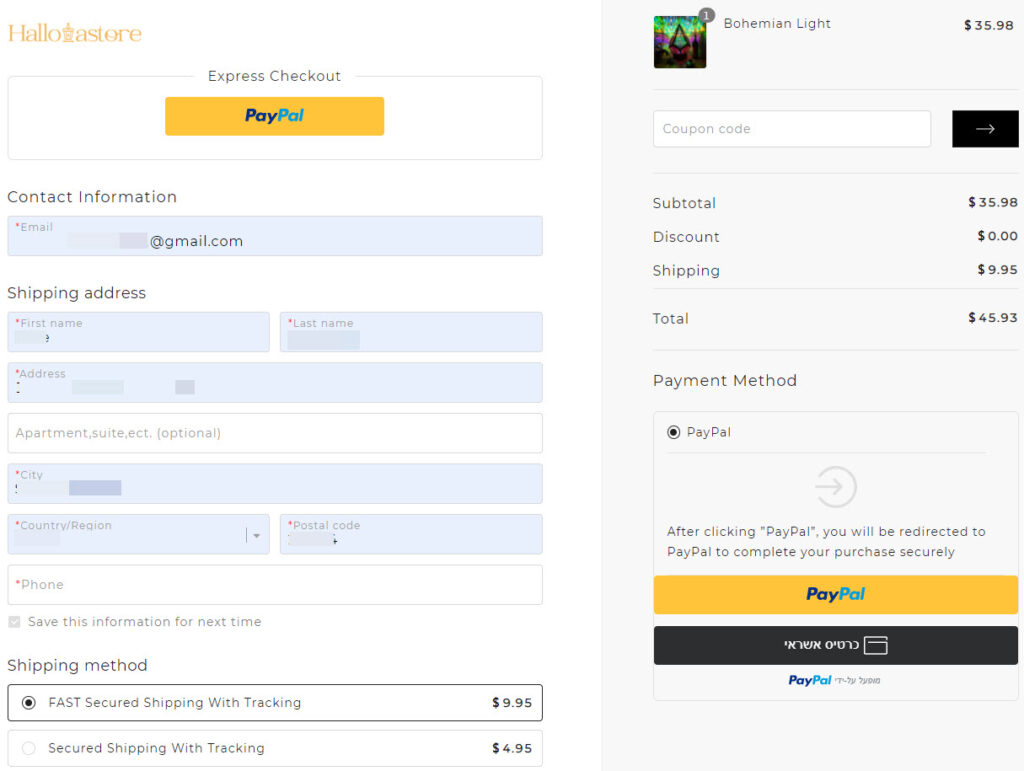The width and height of the screenshot is (1024, 771).
Task: Click the black credit card button
Action: tap(835, 645)
